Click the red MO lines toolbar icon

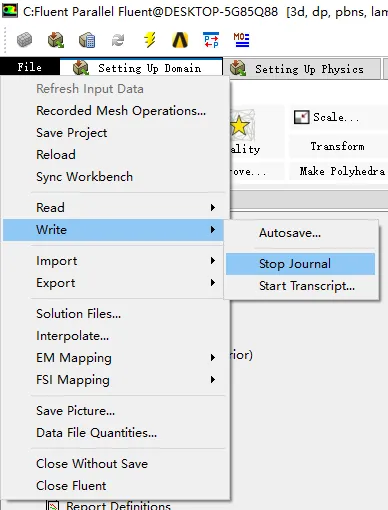coord(241,40)
